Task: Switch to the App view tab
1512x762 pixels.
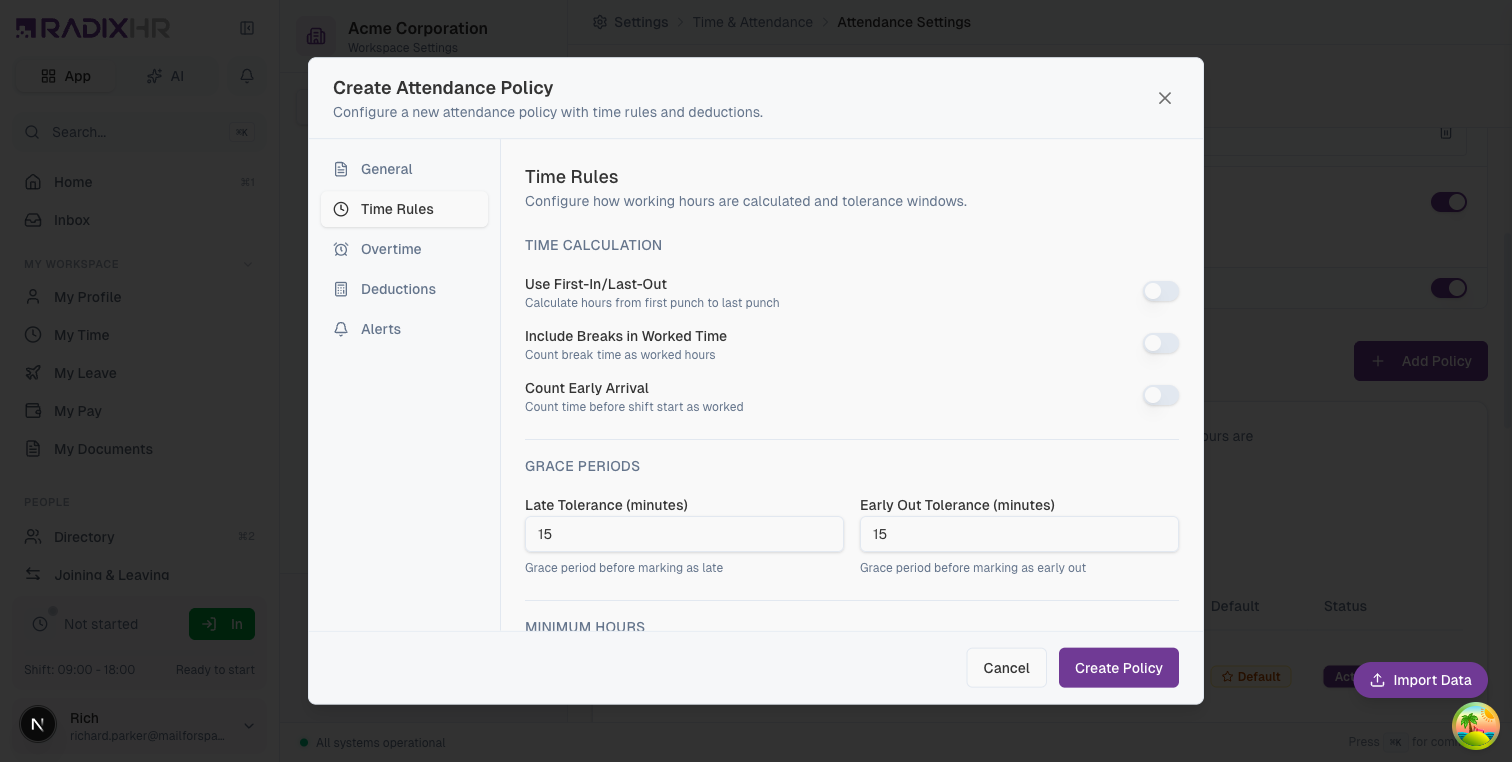Action: pos(66,76)
